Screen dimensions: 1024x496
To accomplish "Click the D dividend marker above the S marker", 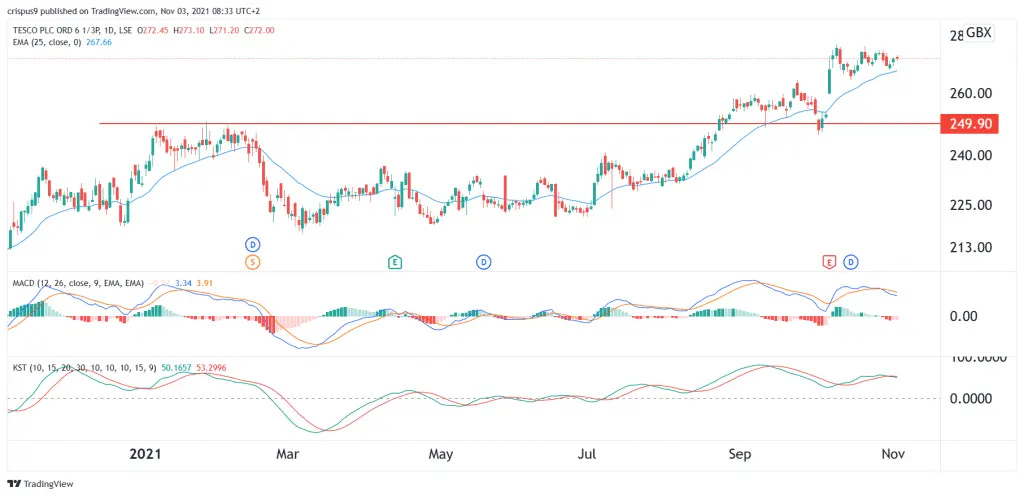I will pyautogui.click(x=253, y=245).
